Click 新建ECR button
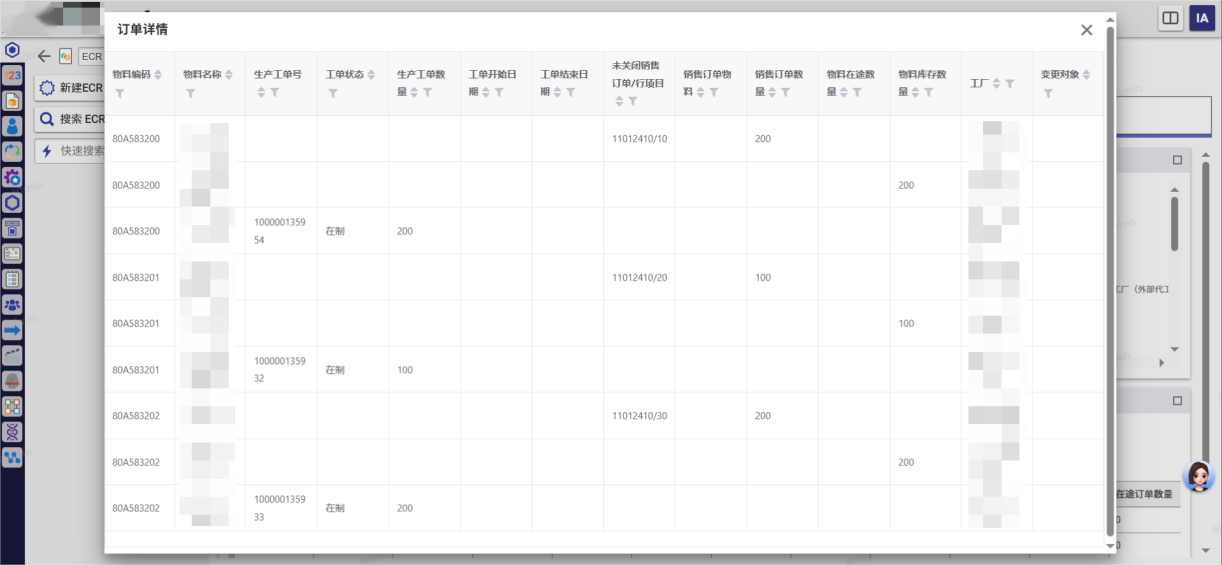Screen dimensions: 1222x565 (70, 88)
